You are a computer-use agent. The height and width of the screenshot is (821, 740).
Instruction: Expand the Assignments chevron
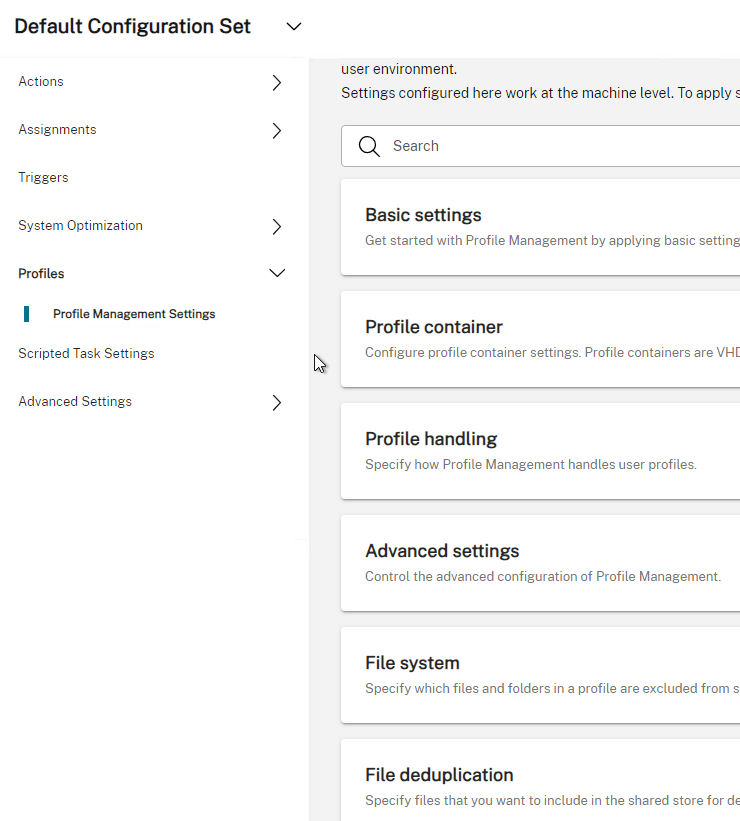pyautogui.click(x=277, y=130)
